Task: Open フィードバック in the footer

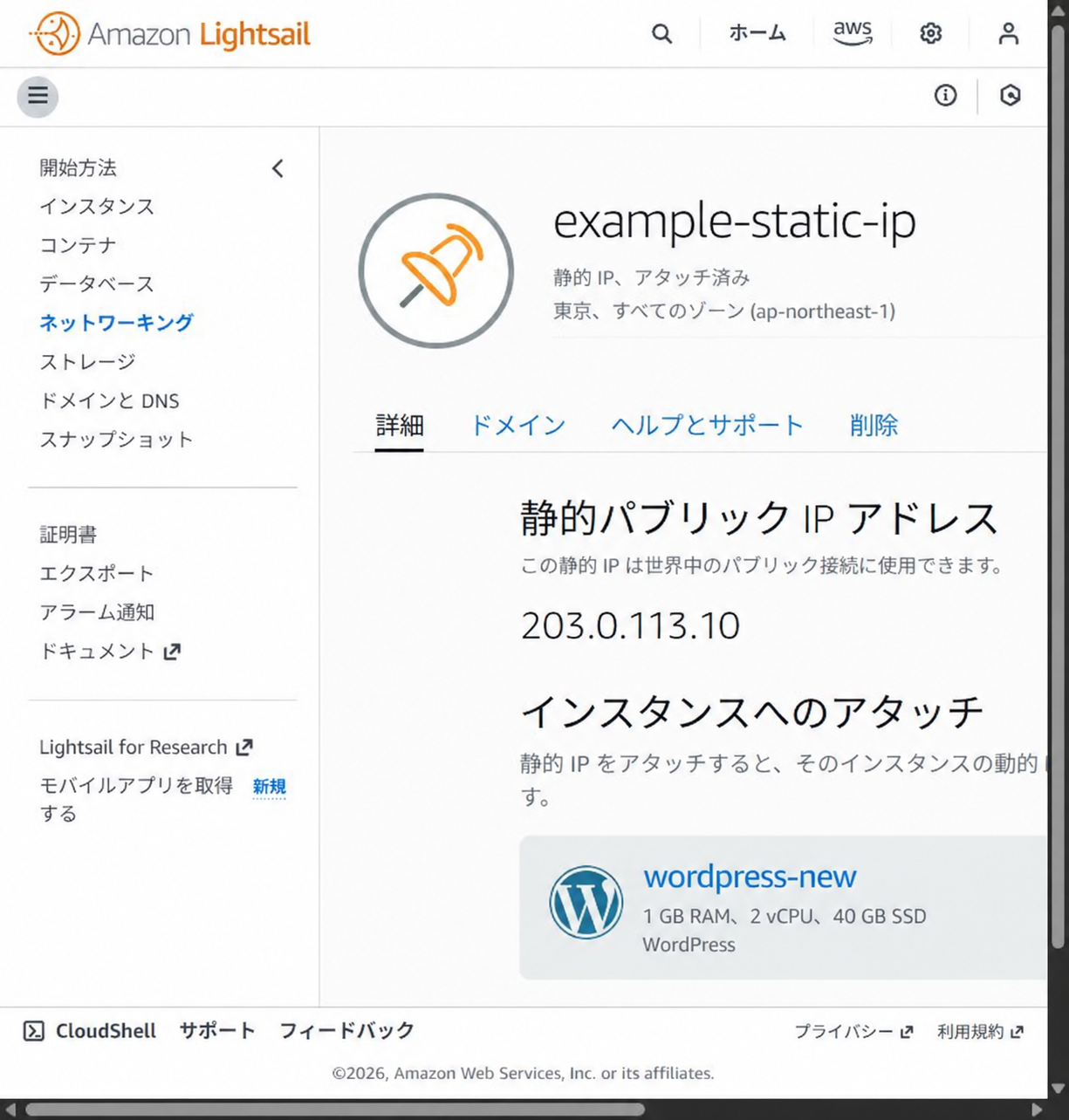Action: click(346, 1031)
